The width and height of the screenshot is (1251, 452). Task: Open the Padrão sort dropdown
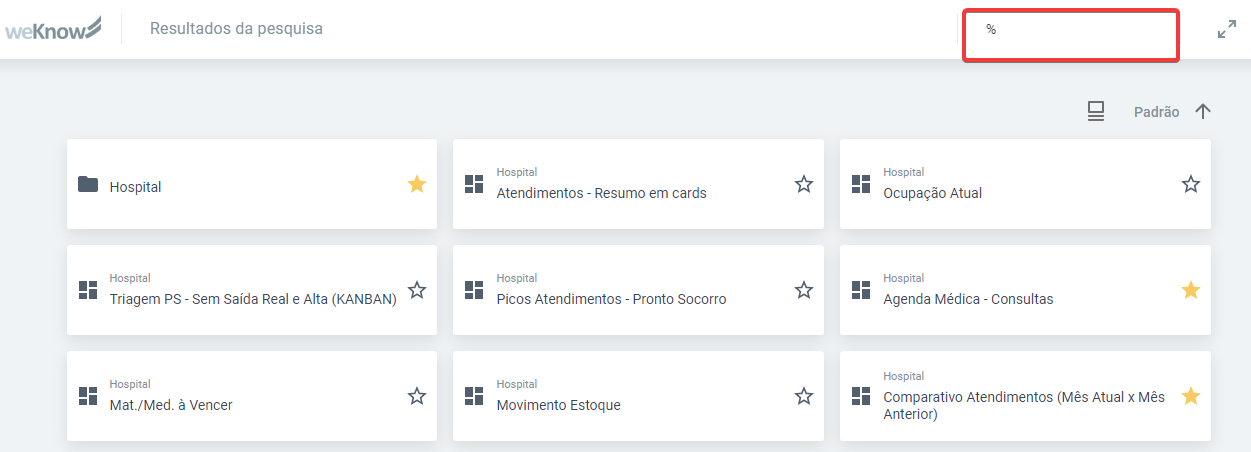1156,112
